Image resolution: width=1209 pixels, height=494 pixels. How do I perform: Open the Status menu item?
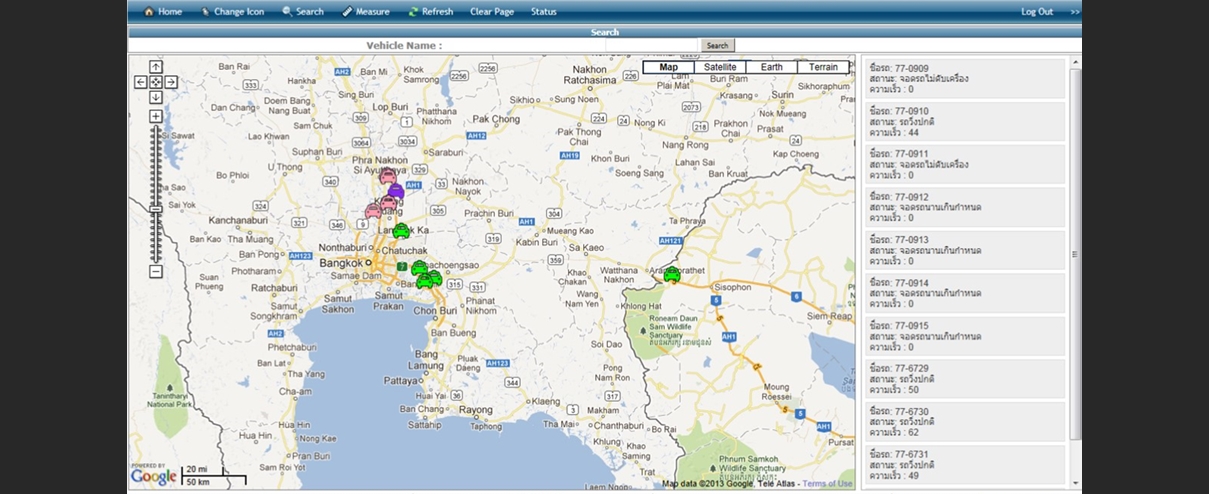tap(544, 12)
